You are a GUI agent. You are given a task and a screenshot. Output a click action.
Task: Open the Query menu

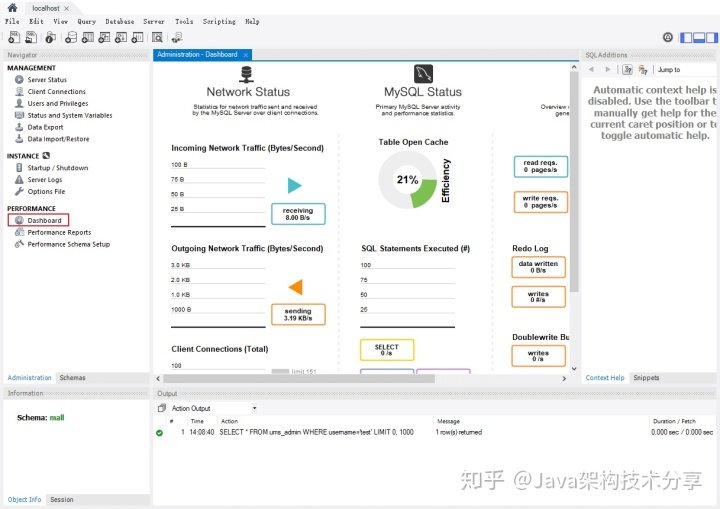click(x=87, y=21)
